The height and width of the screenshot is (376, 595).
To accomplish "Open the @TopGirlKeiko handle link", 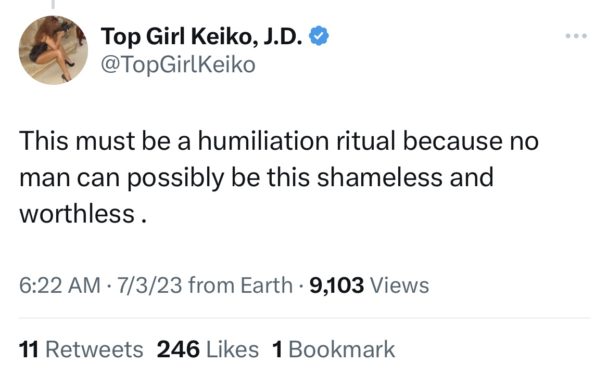I will (178, 65).
